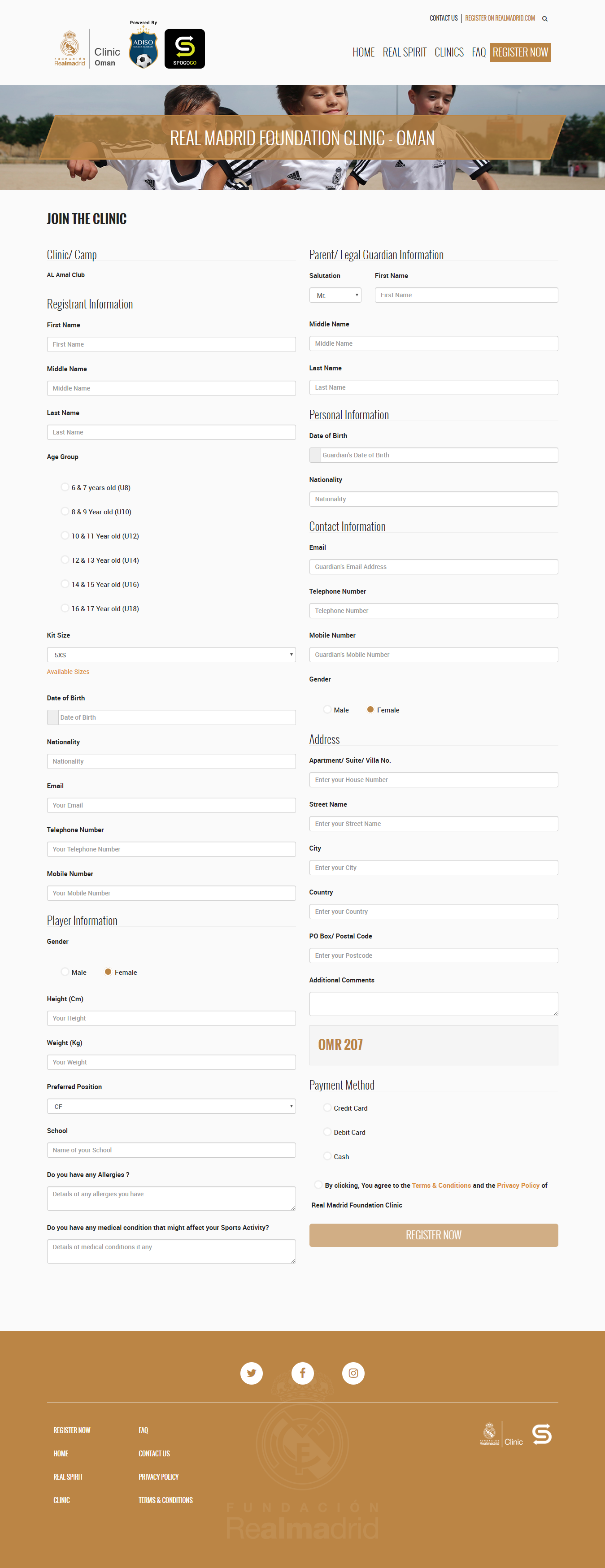The width and height of the screenshot is (605, 1568).
Task: Select 8 & 9 Year old (U10)
Action: [x=65, y=511]
